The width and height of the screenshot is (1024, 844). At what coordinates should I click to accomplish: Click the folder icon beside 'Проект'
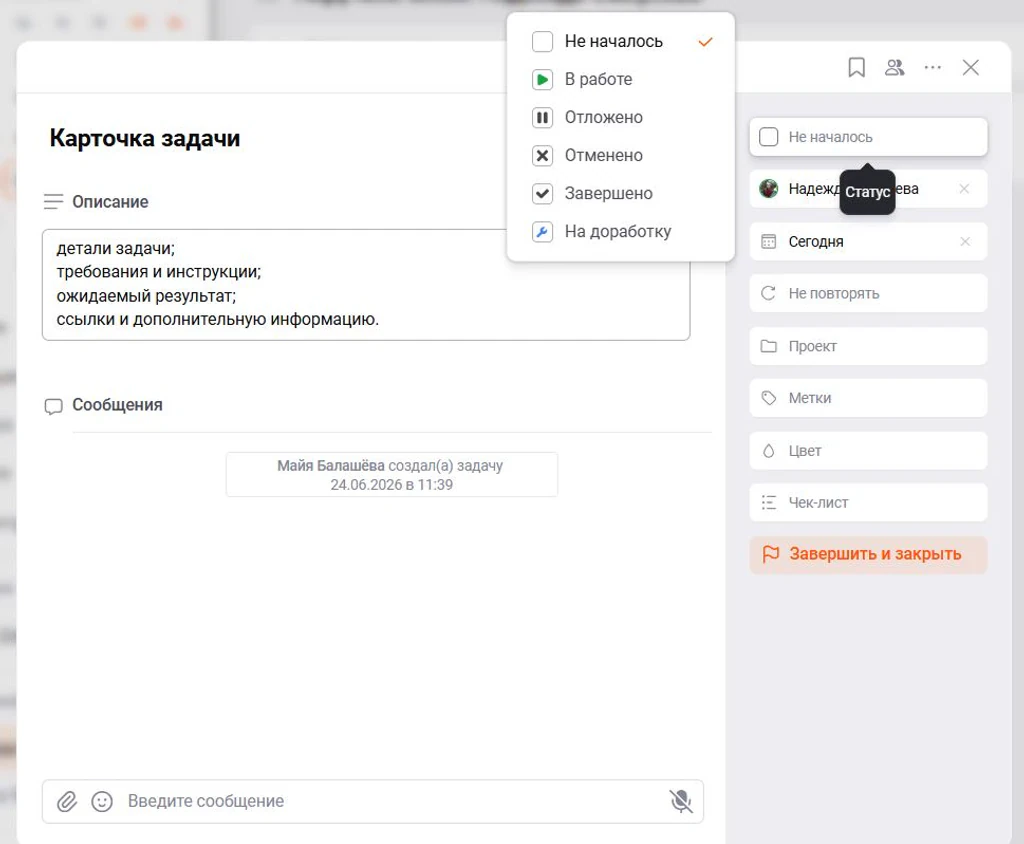[x=769, y=346]
